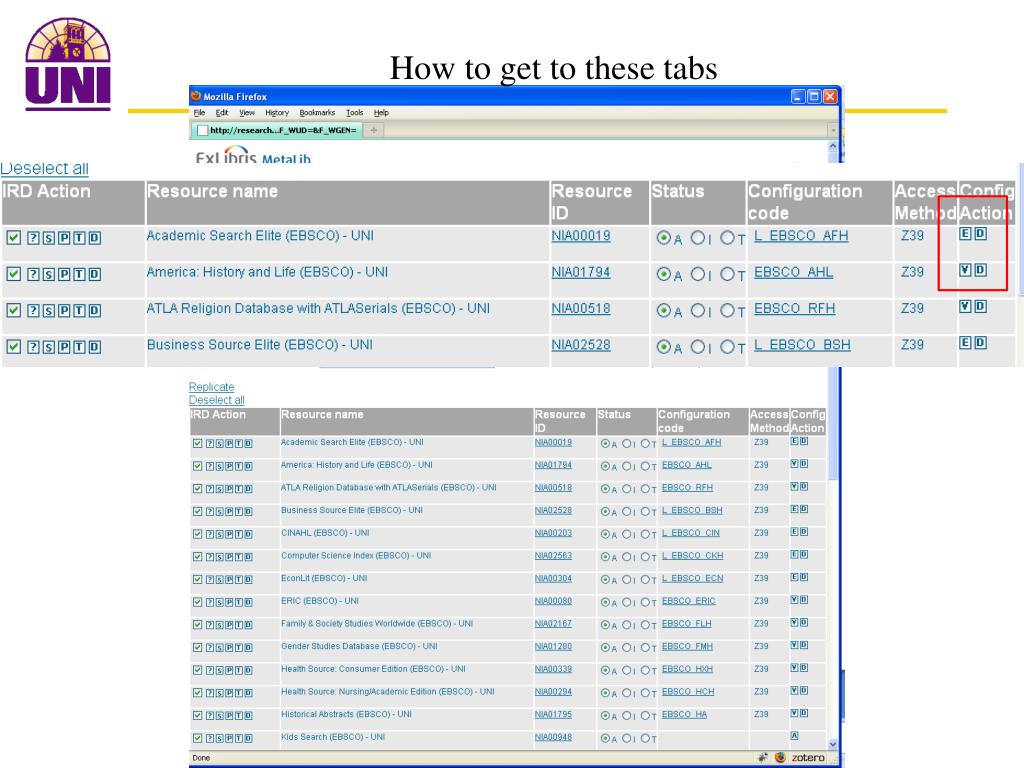Select status T radio in enlarged NIA01794 row

click(728, 274)
